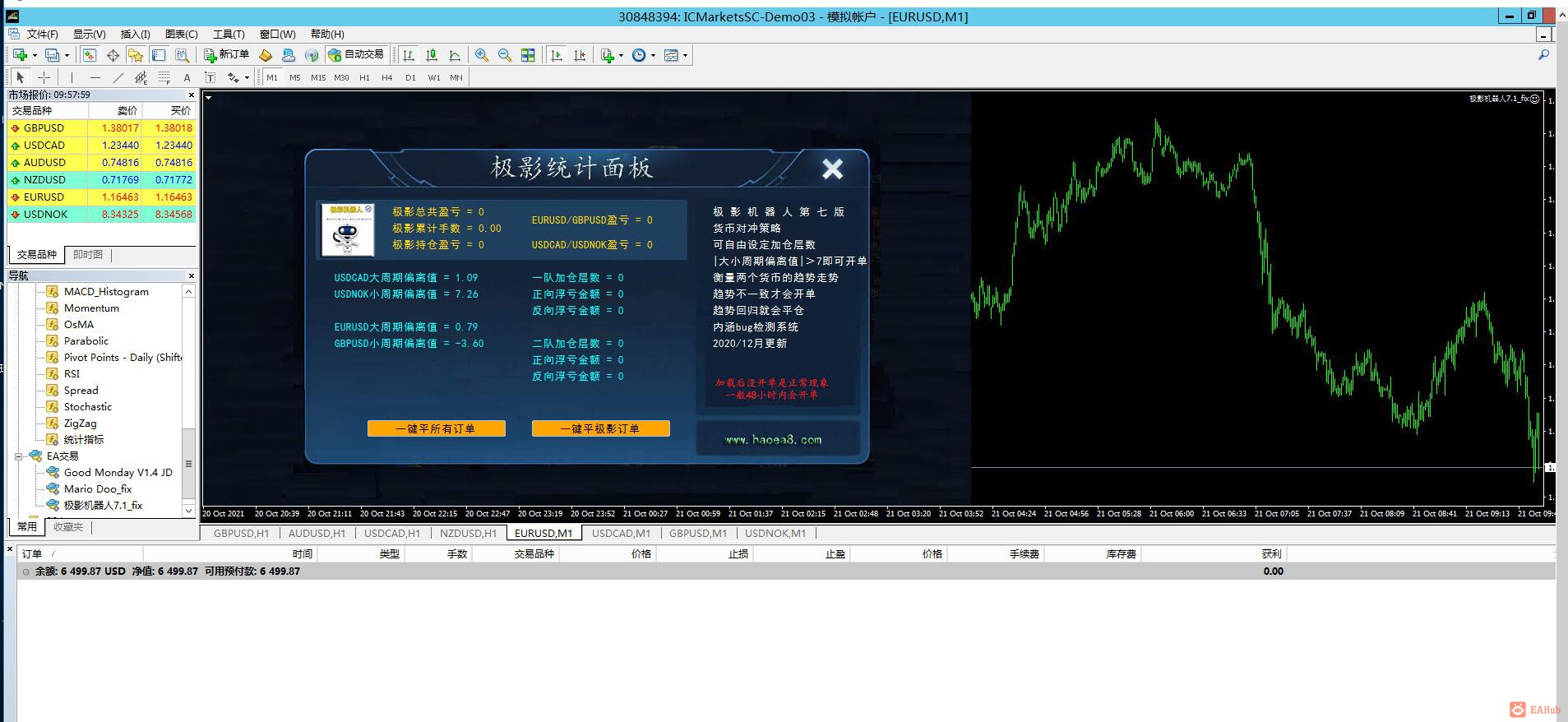The height and width of the screenshot is (722, 1568).
Task: Open the Strategy Tester icon
Action: pyautogui.click(x=182, y=55)
